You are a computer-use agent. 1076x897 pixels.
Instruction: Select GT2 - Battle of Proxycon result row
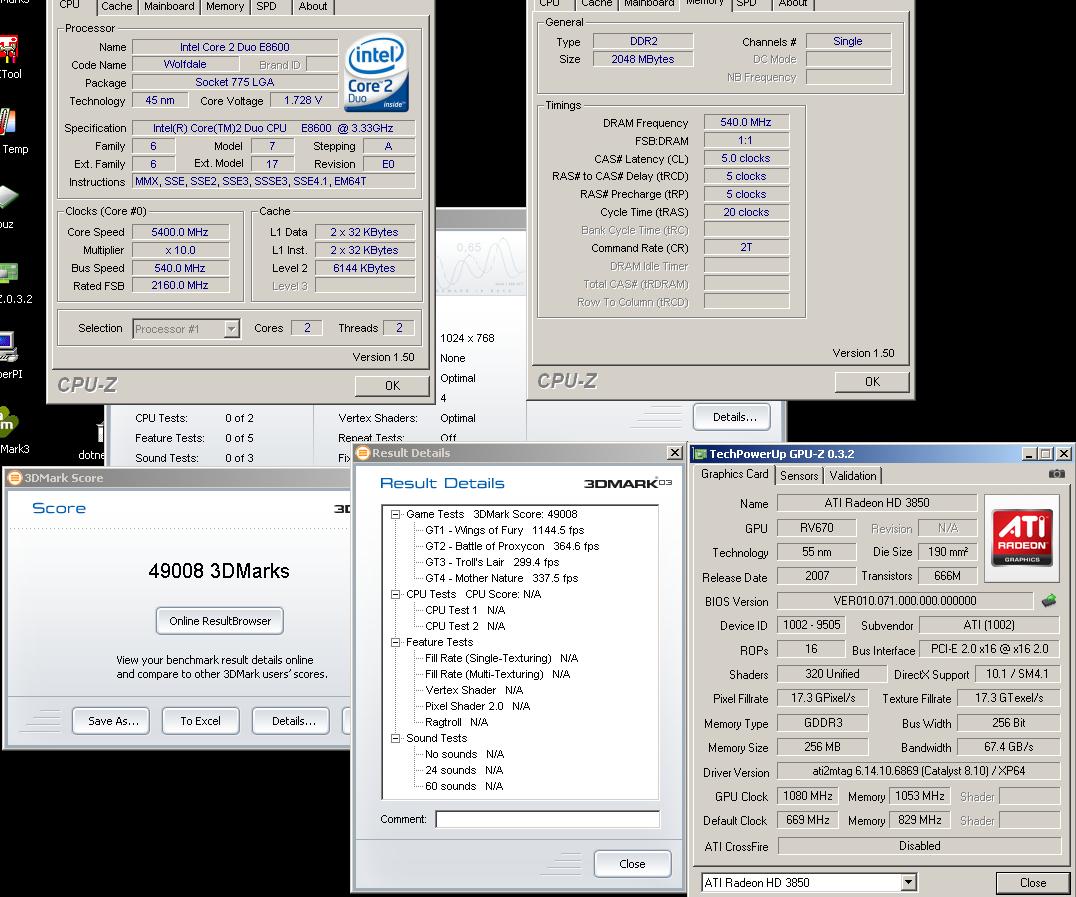pyautogui.click(x=512, y=546)
